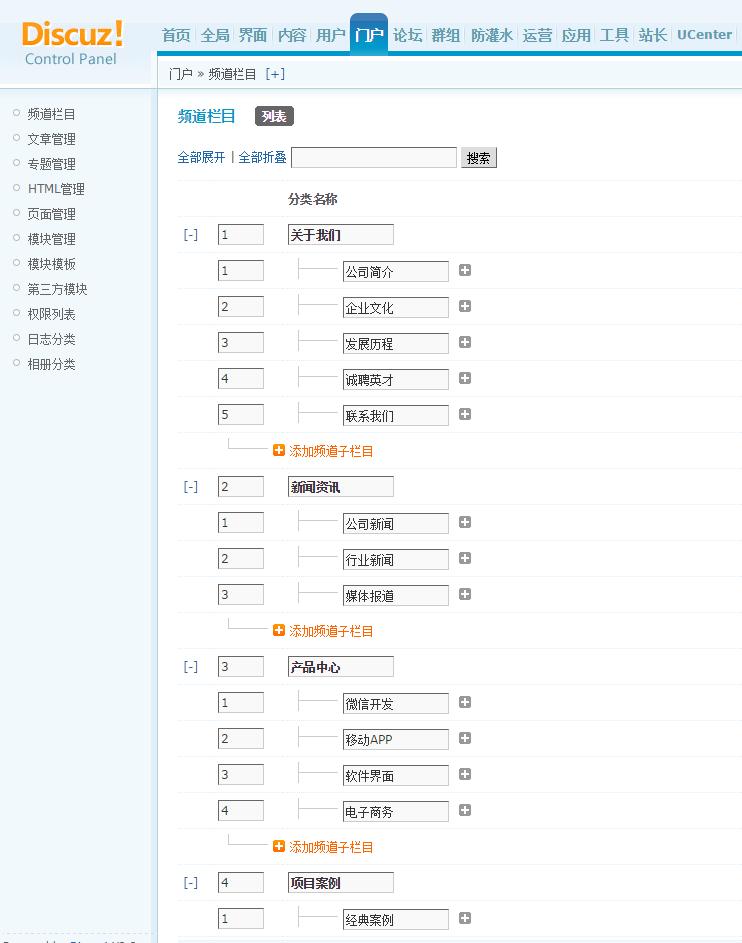The height and width of the screenshot is (943, 742).
Task: Add a sub-column under 经典案例
Action: pos(464,918)
